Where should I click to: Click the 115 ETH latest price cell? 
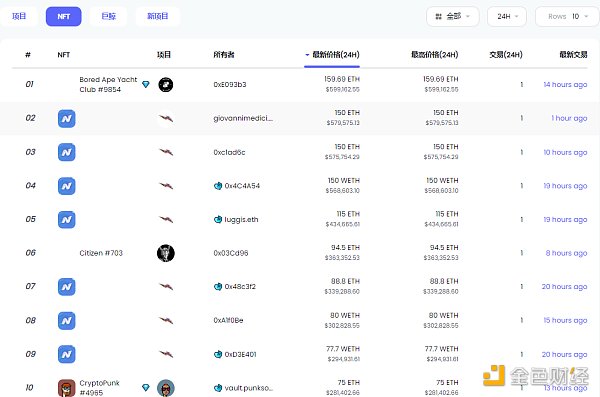(343, 219)
